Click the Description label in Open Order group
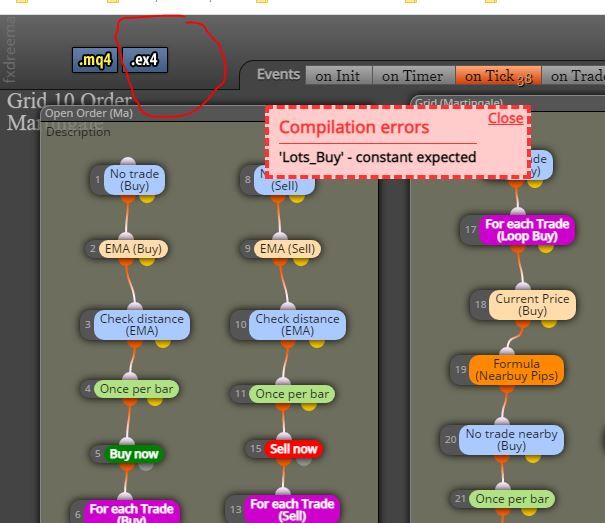605x523 pixels. point(78,132)
